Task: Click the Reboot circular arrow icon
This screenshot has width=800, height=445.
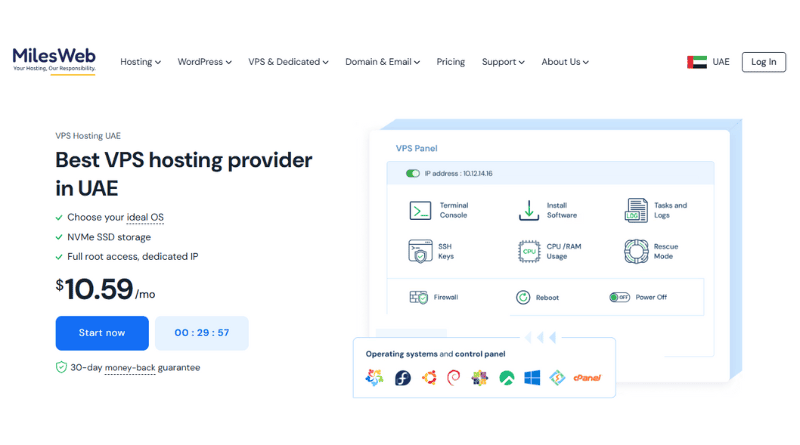Action: pos(523,297)
